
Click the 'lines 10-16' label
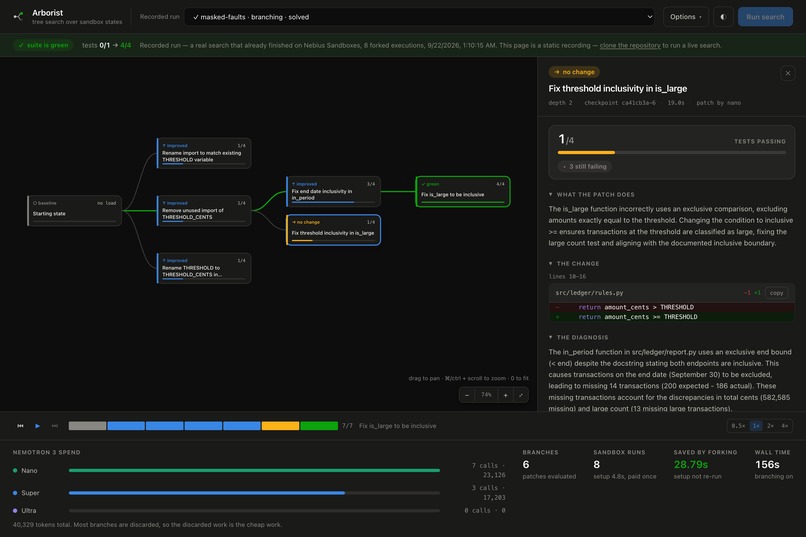point(567,276)
